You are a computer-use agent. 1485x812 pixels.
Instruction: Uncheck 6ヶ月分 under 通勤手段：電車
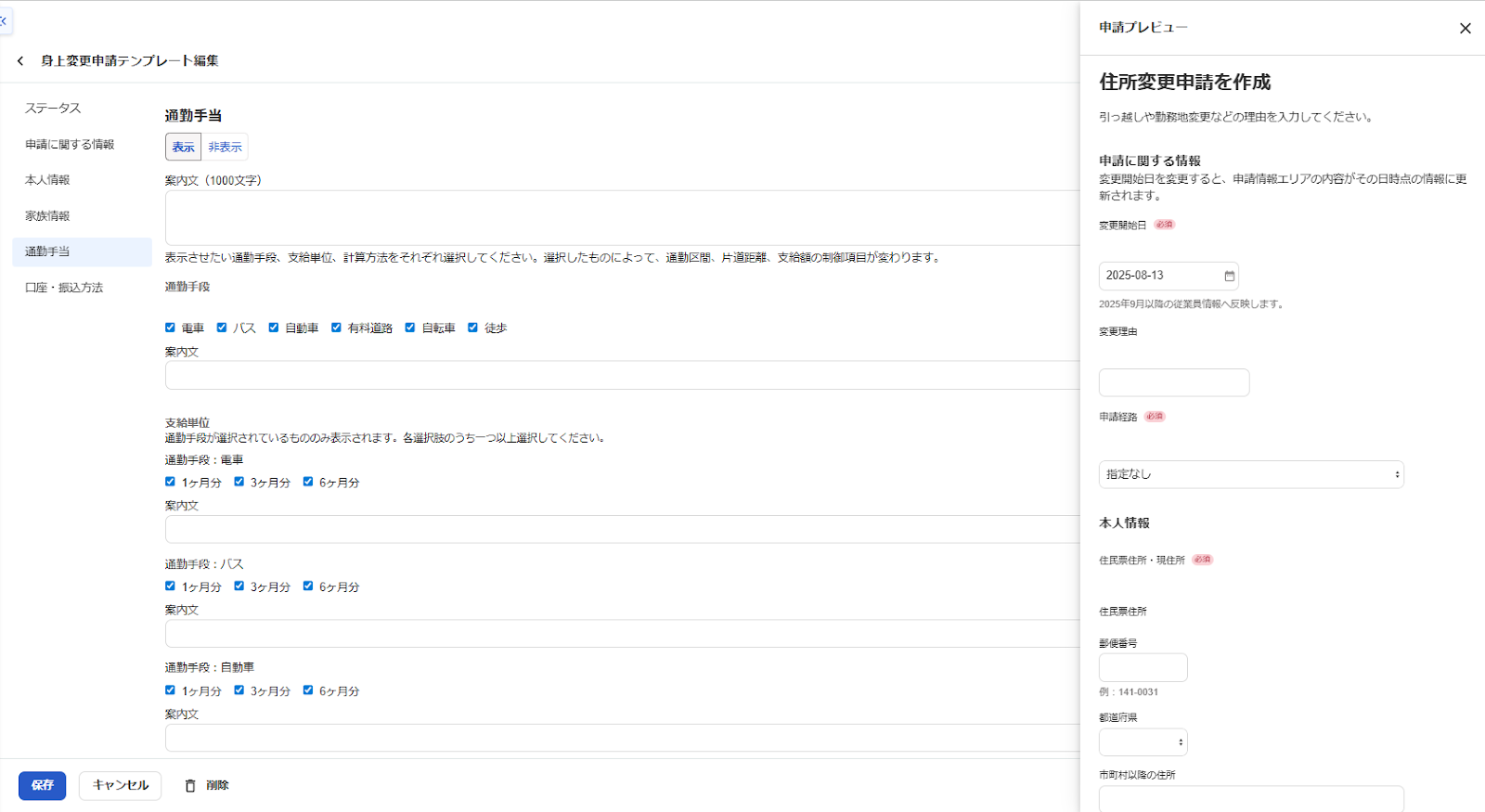point(308,482)
